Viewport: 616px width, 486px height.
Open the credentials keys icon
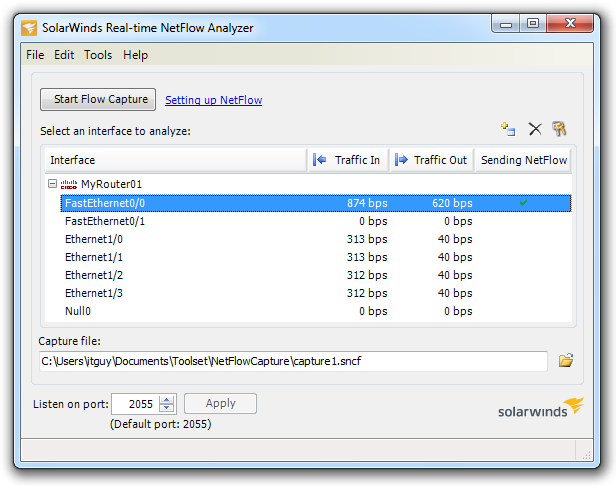[x=559, y=128]
